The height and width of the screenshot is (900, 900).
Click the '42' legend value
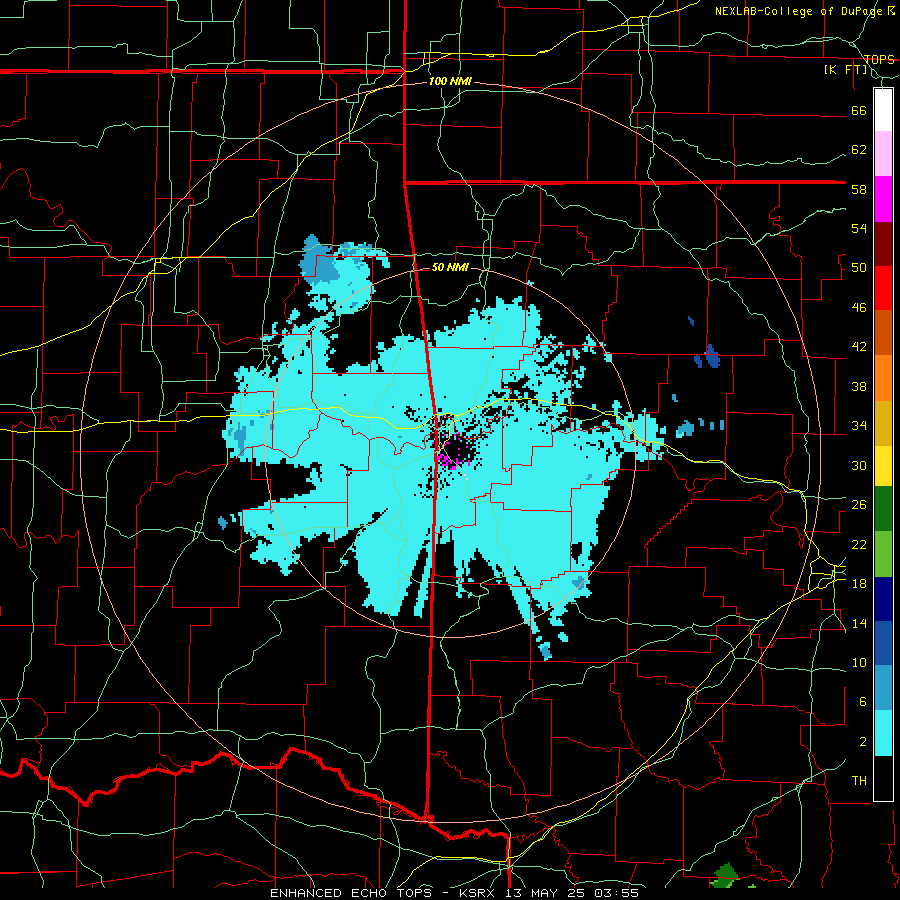tap(859, 347)
